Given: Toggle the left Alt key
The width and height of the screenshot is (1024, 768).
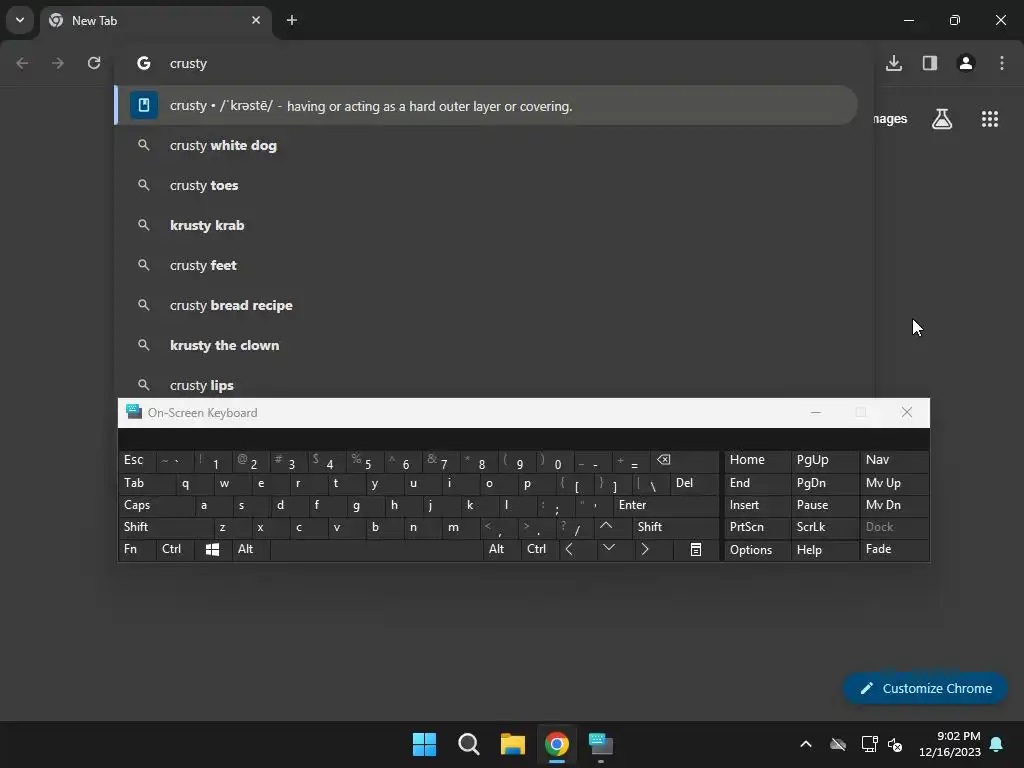Looking at the screenshot, I should pos(251,549).
